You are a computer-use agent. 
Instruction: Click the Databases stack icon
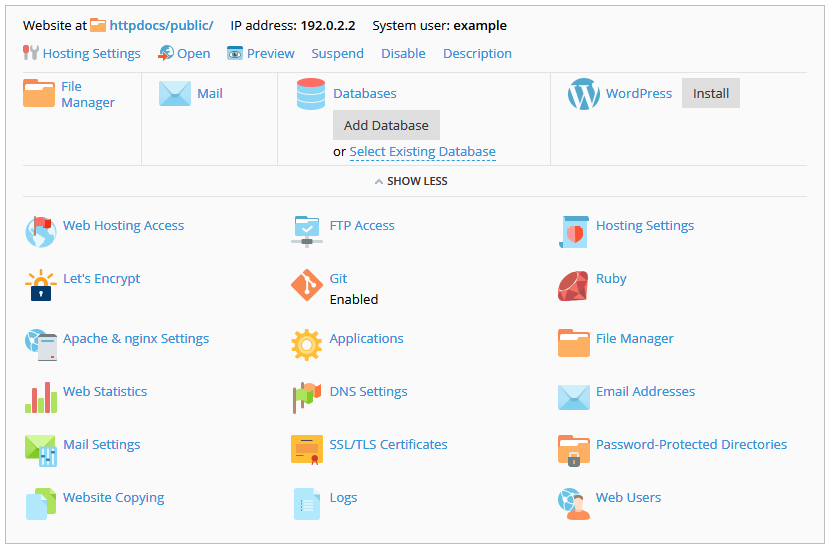pos(311,94)
